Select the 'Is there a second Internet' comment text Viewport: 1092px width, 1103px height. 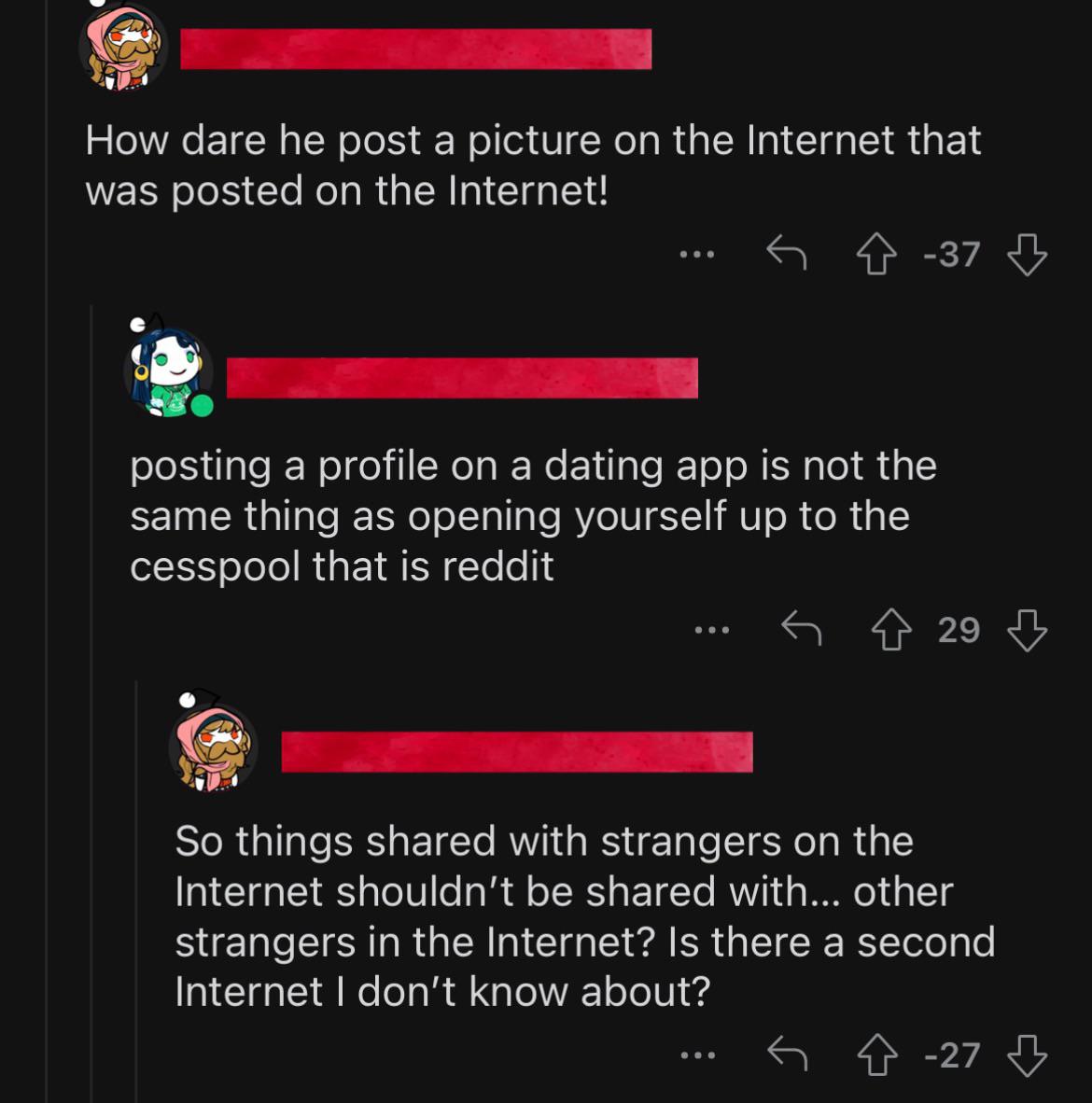coord(584,916)
